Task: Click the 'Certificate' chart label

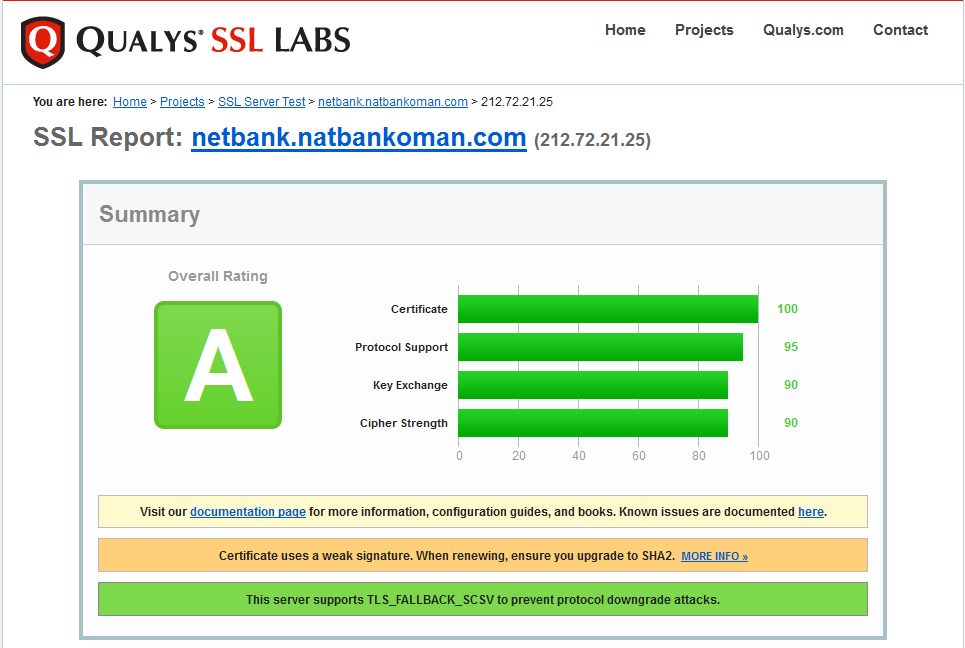Action: (419, 309)
